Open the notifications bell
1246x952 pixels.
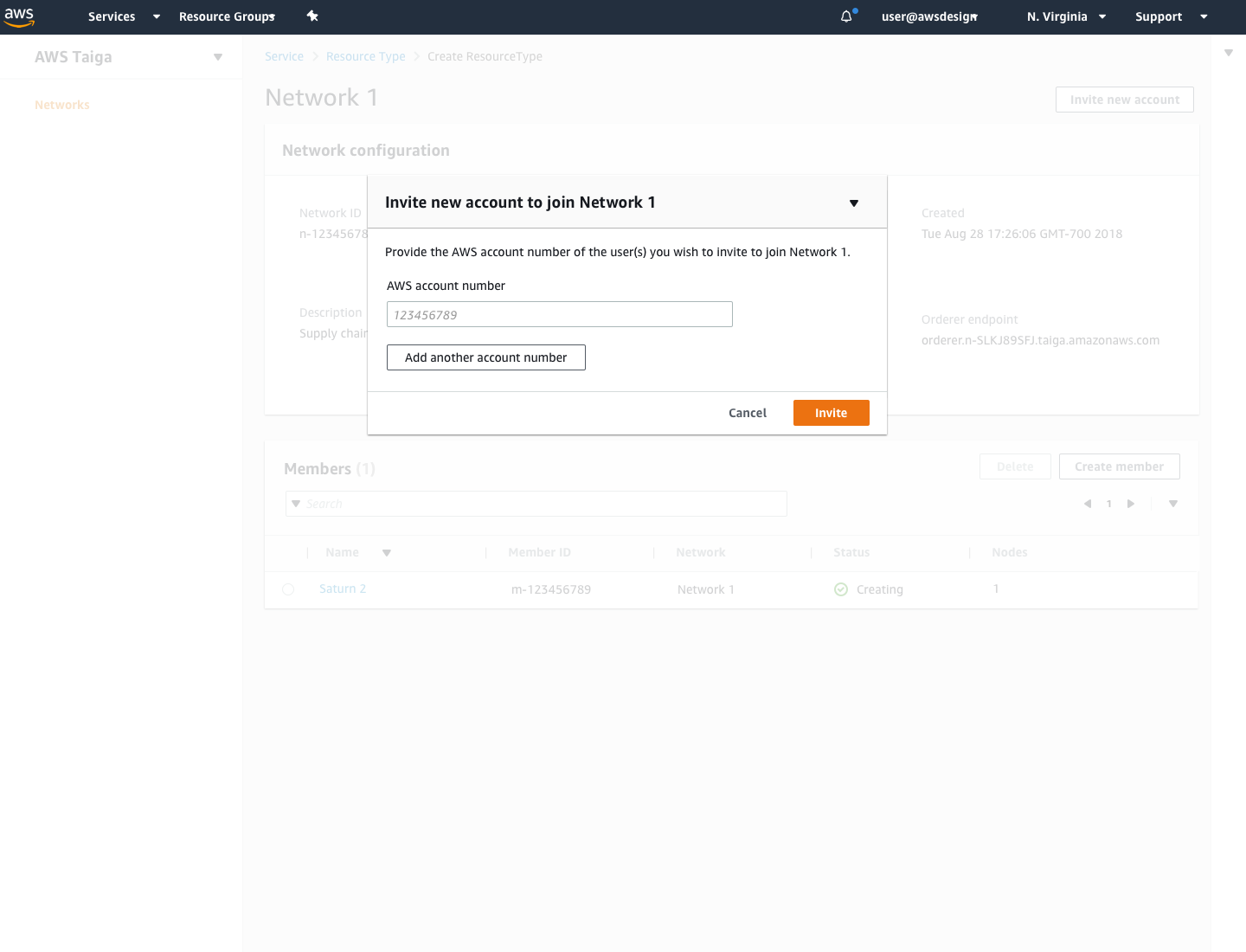[x=847, y=16]
